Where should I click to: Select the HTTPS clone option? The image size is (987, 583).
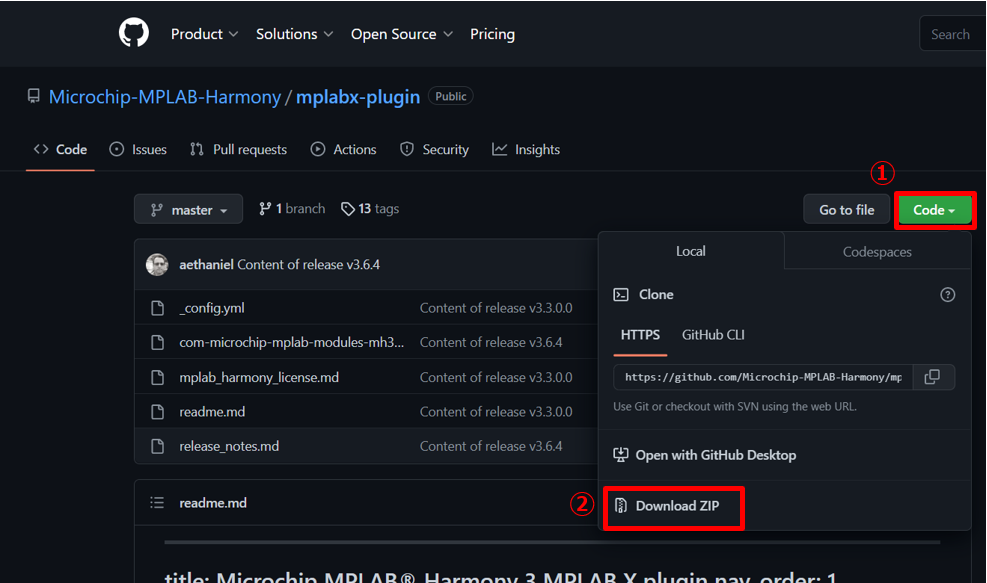(640, 335)
